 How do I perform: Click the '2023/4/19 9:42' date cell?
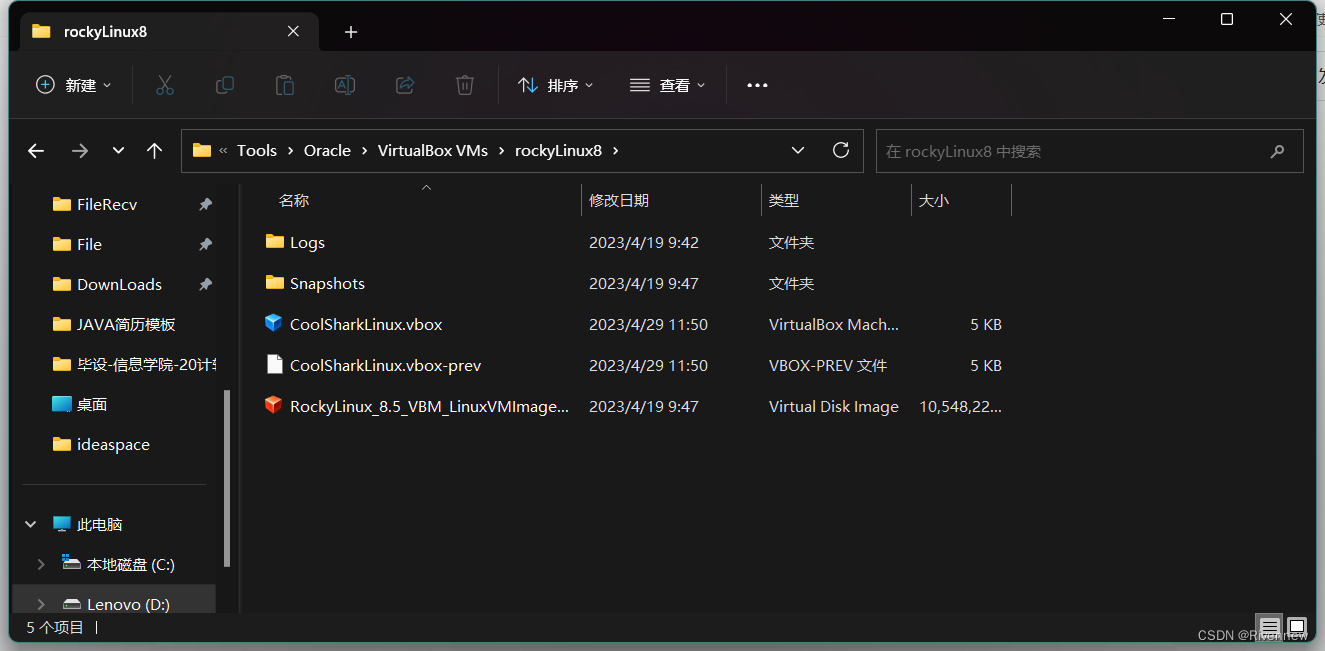pos(644,242)
